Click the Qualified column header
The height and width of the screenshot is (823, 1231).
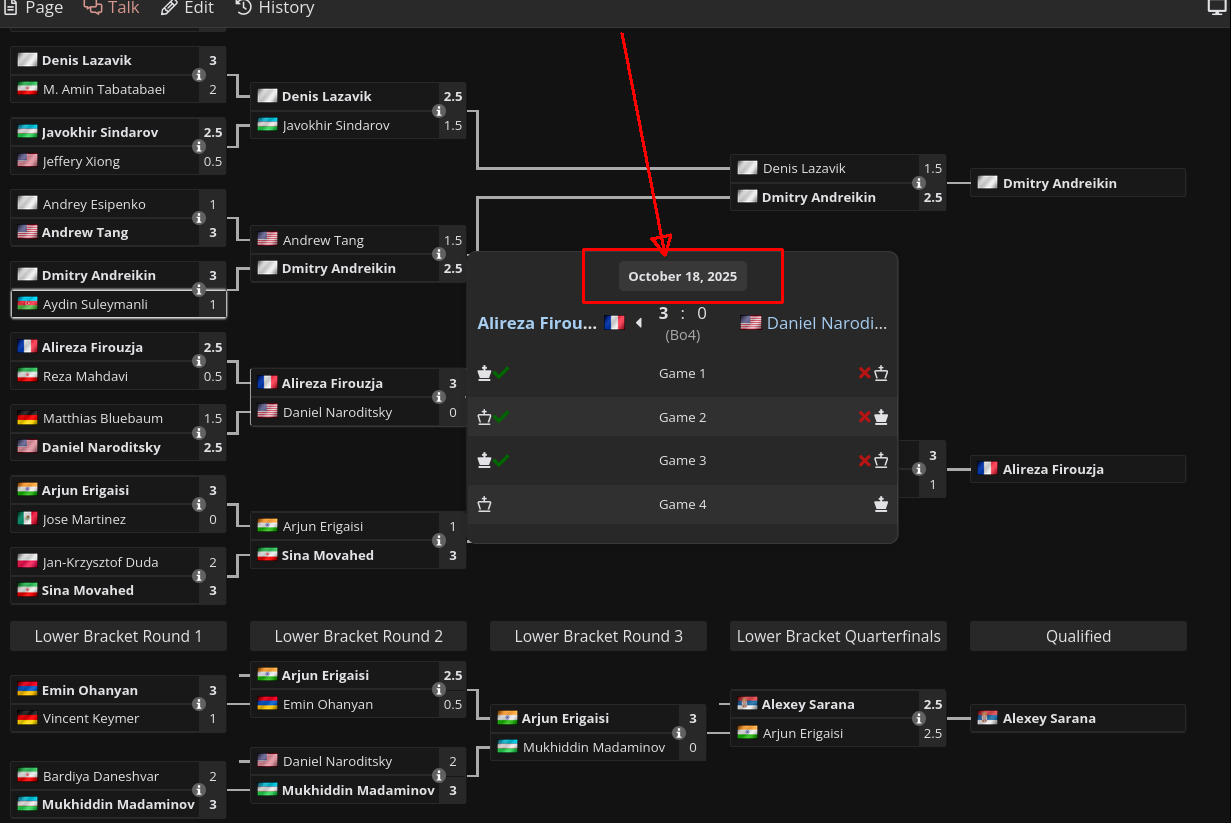pos(1078,636)
